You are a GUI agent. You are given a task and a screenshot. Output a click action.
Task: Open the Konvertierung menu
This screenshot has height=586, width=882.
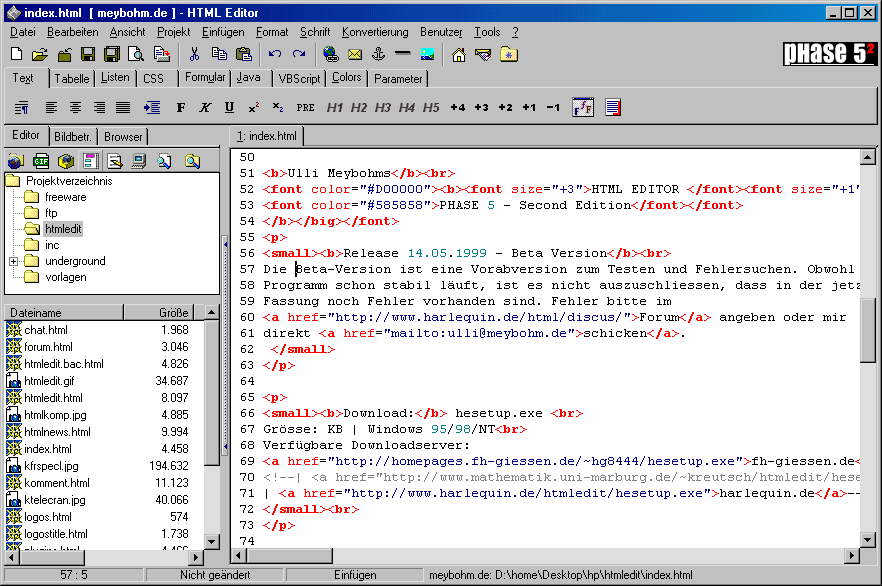coord(375,32)
